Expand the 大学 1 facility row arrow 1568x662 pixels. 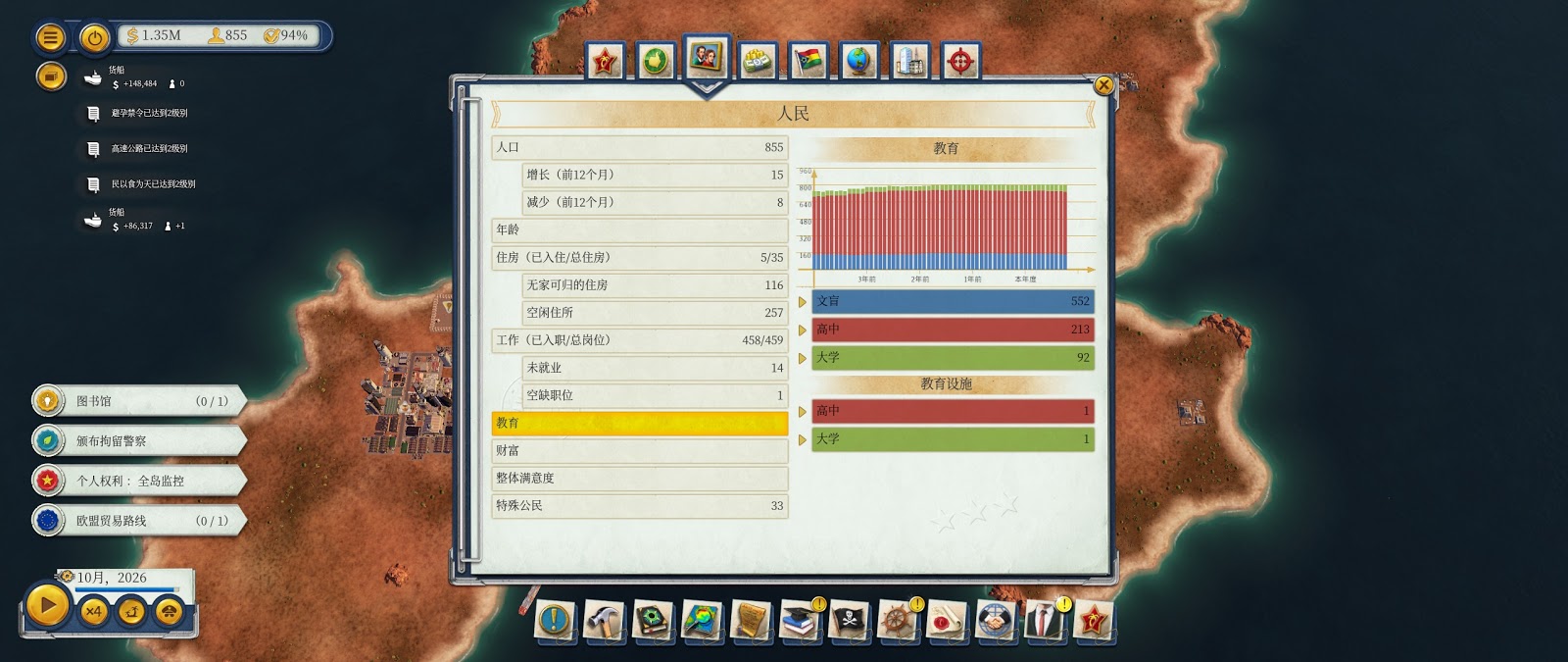pos(803,439)
